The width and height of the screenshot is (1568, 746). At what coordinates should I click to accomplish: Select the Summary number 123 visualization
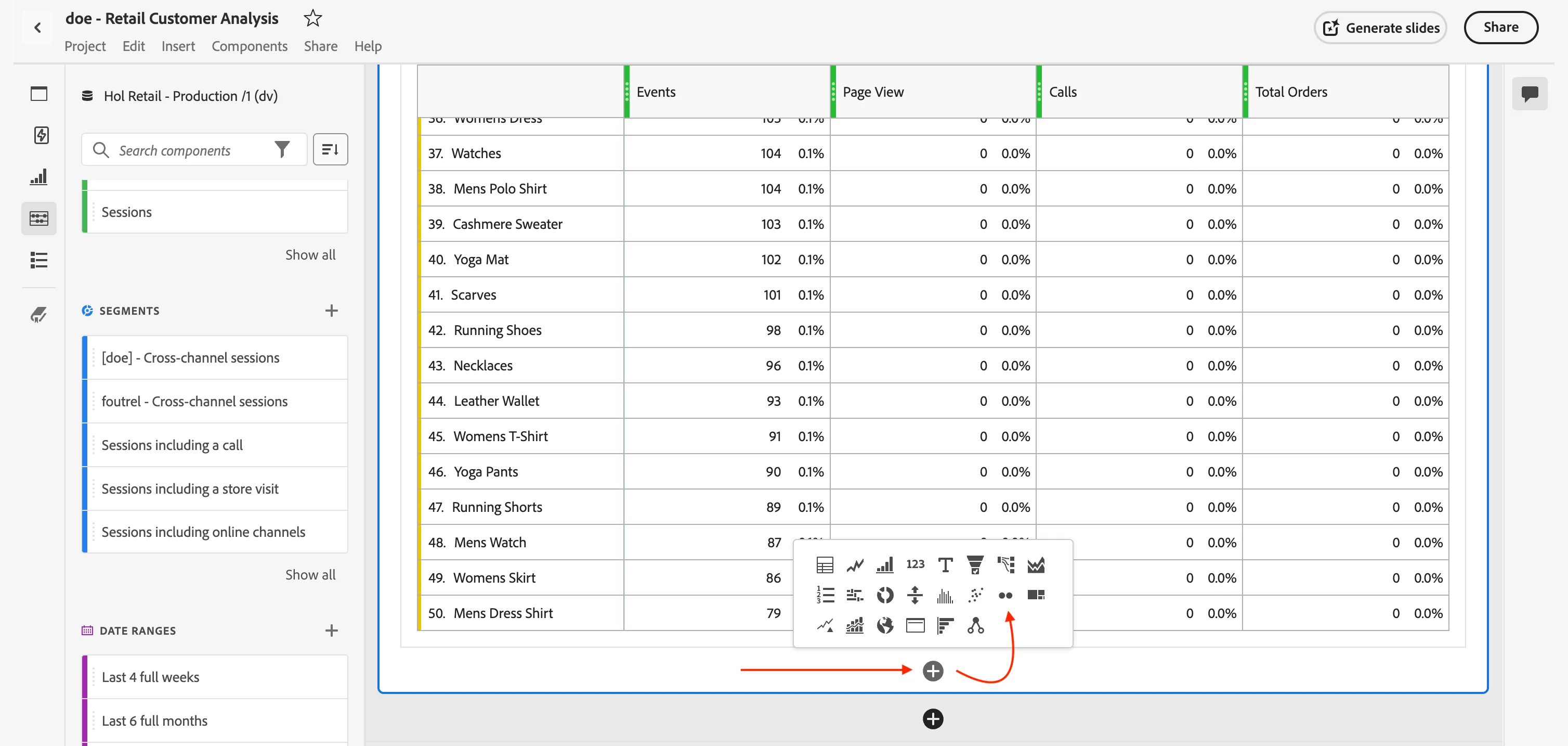point(915,564)
